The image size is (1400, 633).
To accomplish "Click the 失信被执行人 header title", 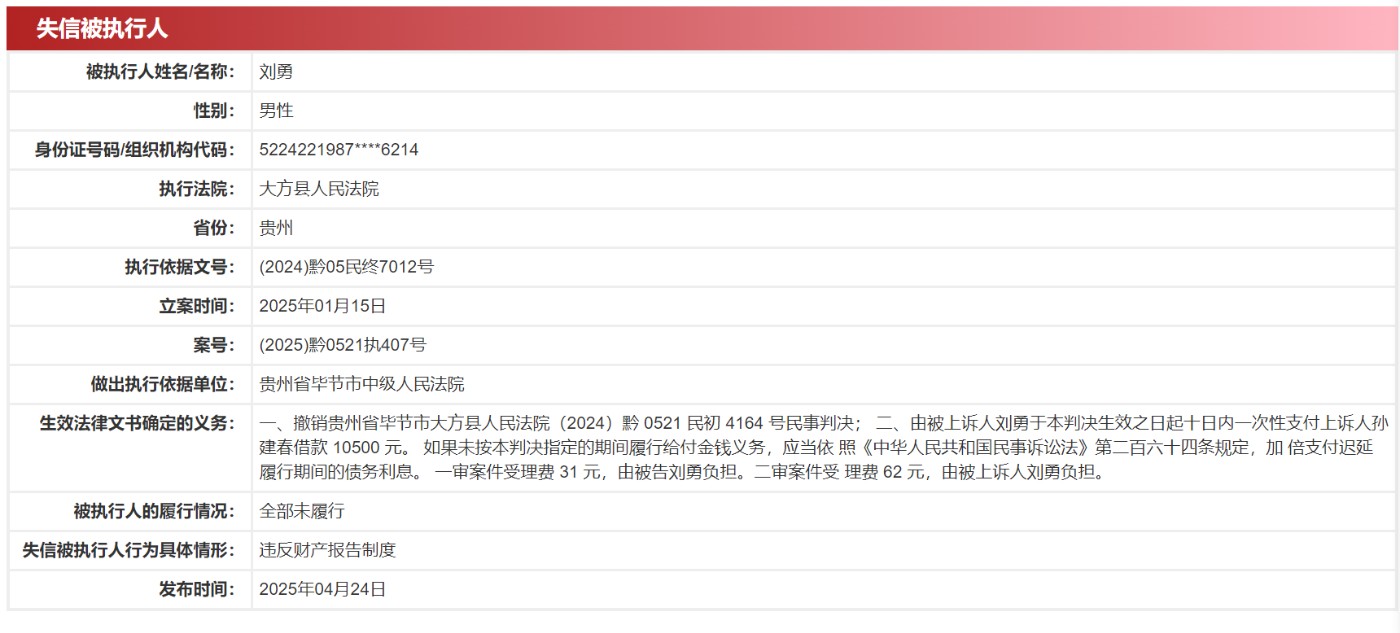I will [102, 29].
